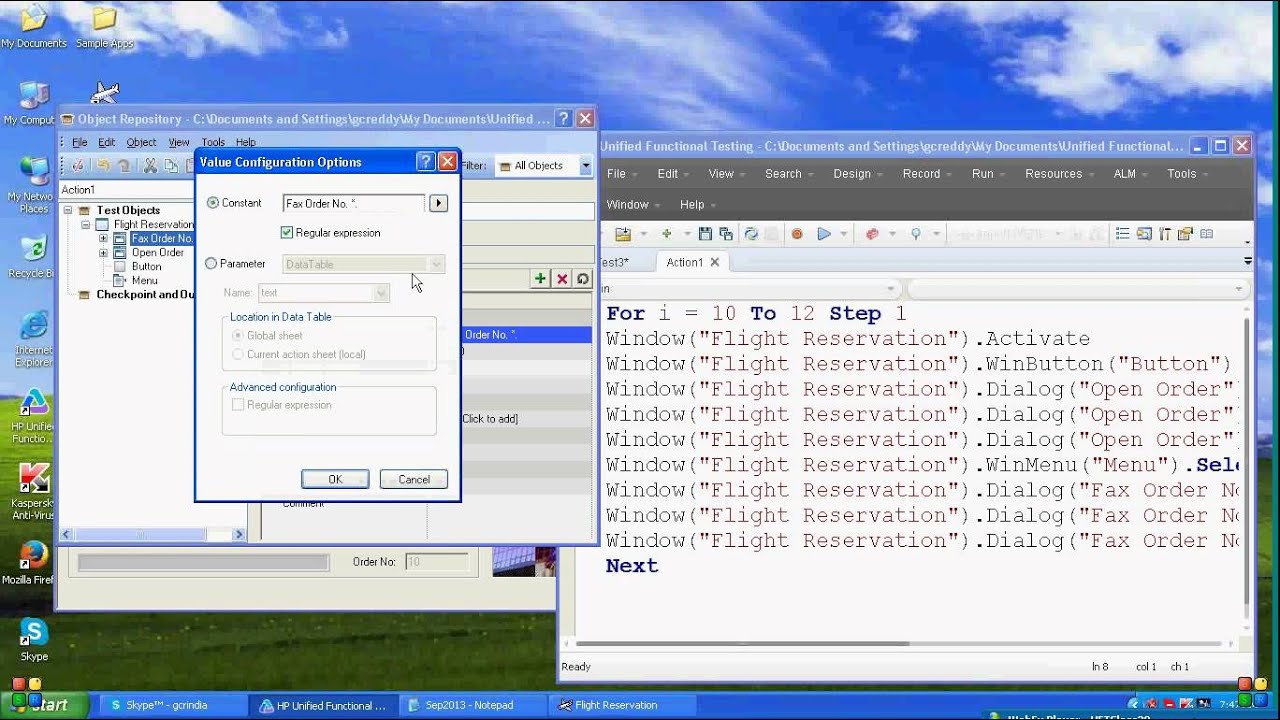Click green plus add-property icon
The image size is (1280, 720).
pyautogui.click(x=540, y=279)
